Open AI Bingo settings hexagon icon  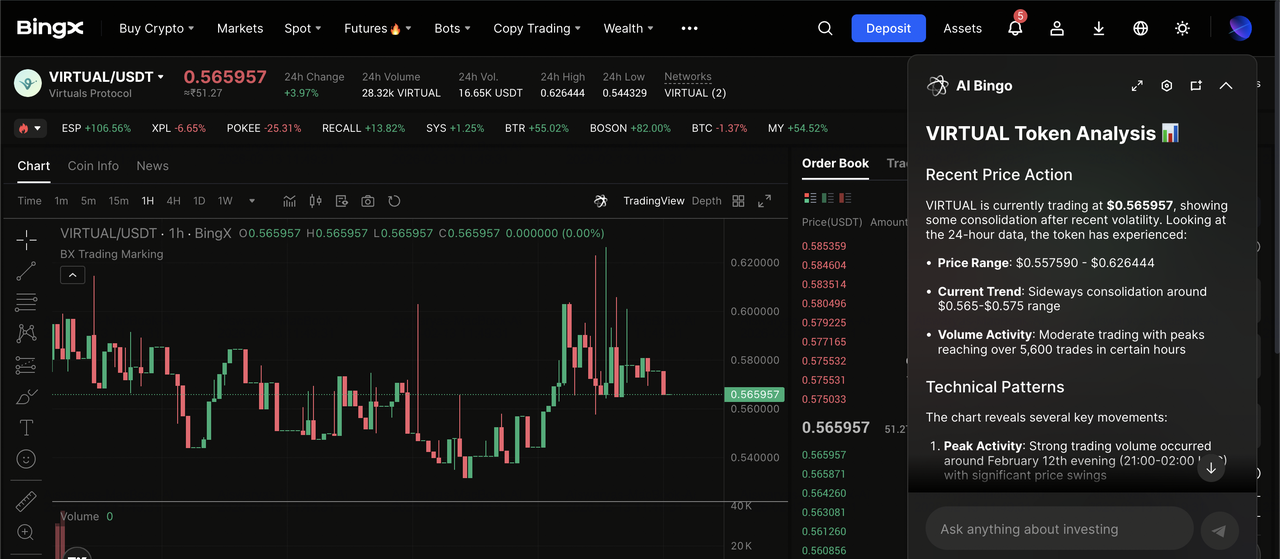click(x=1166, y=86)
